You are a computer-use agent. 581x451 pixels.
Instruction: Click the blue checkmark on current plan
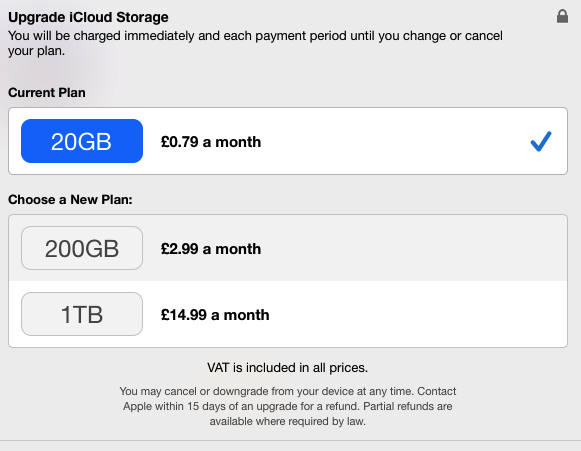541,141
